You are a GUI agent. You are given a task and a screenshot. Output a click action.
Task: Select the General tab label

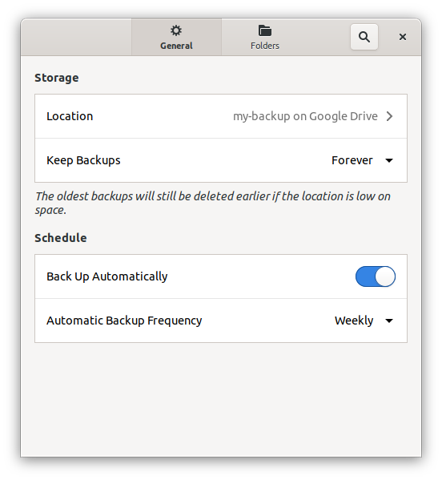(x=176, y=46)
